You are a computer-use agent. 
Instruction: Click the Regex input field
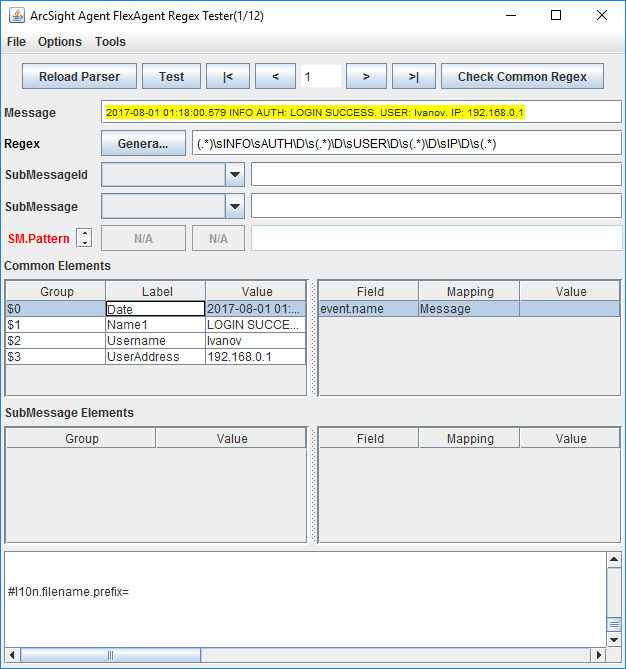tap(407, 143)
